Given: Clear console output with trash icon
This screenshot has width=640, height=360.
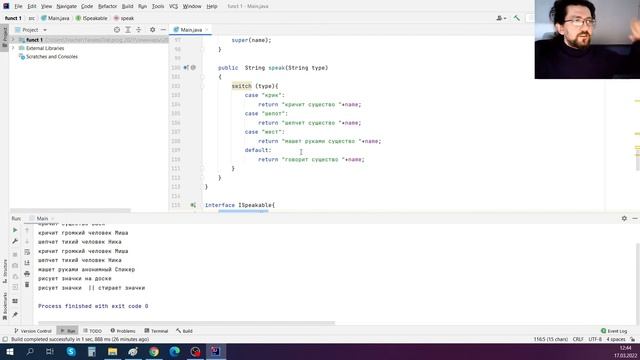Looking at the screenshot, I should [x=27, y=284].
